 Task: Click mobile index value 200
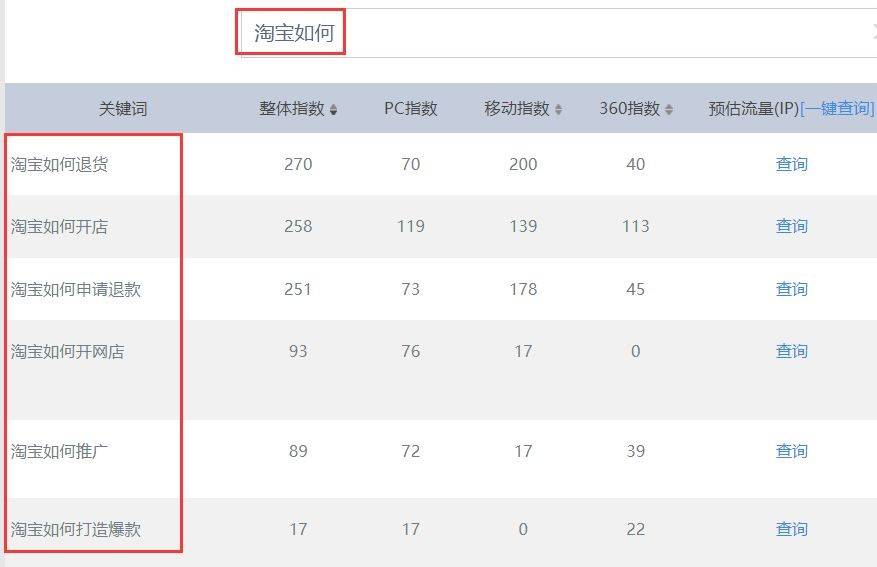click(523, 164)
